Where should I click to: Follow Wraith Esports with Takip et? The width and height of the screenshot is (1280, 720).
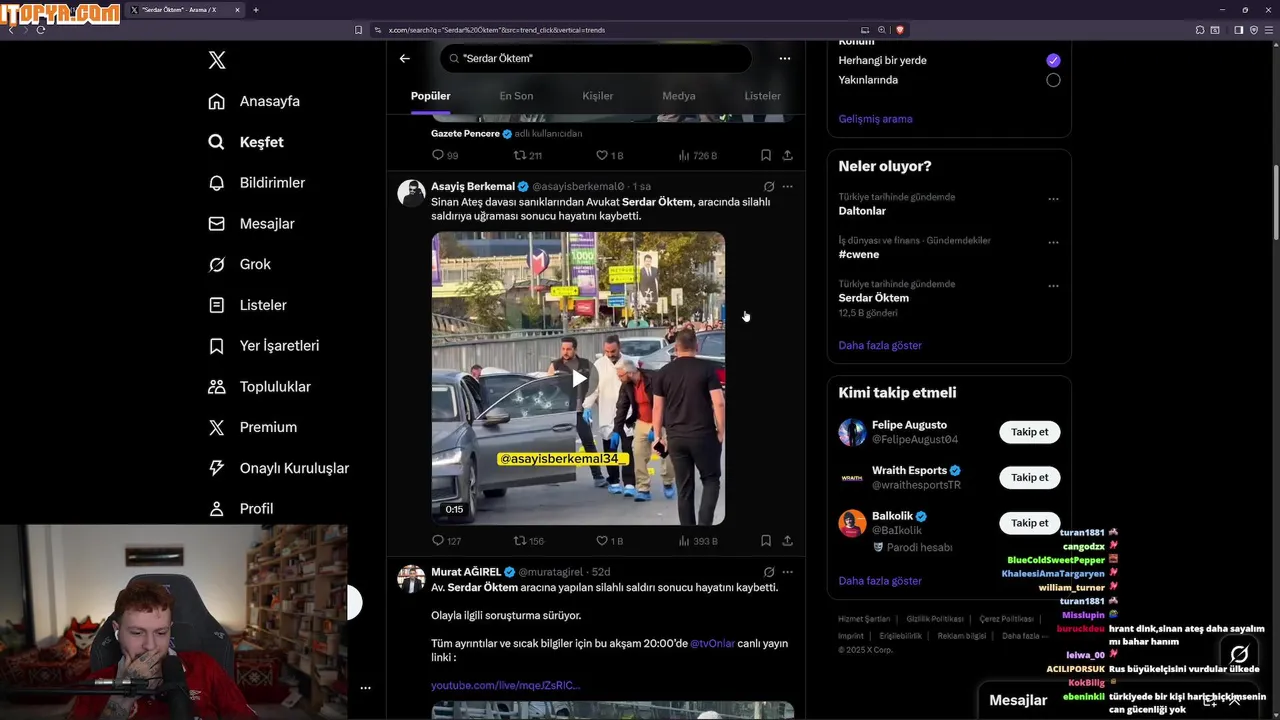[1030, 477]
